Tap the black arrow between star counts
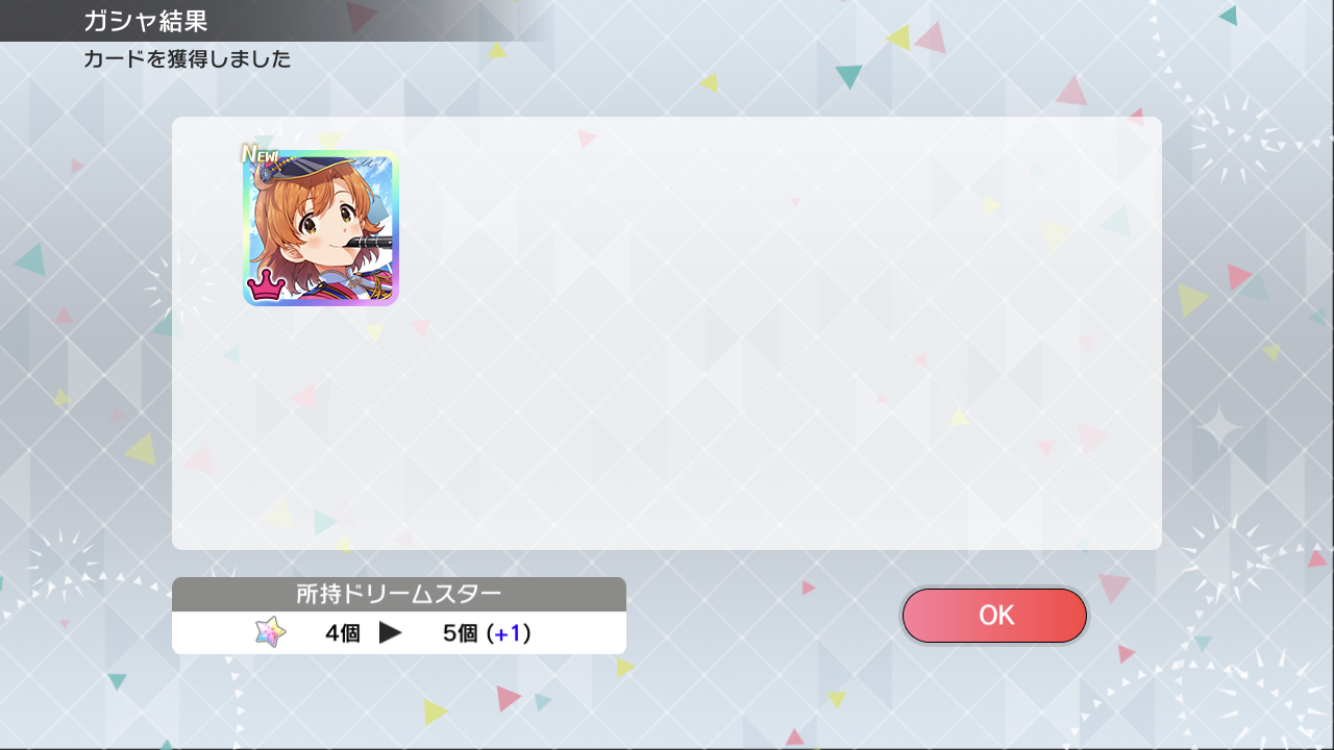Viewport: 1334px width, 750px height. coord(390,633)
